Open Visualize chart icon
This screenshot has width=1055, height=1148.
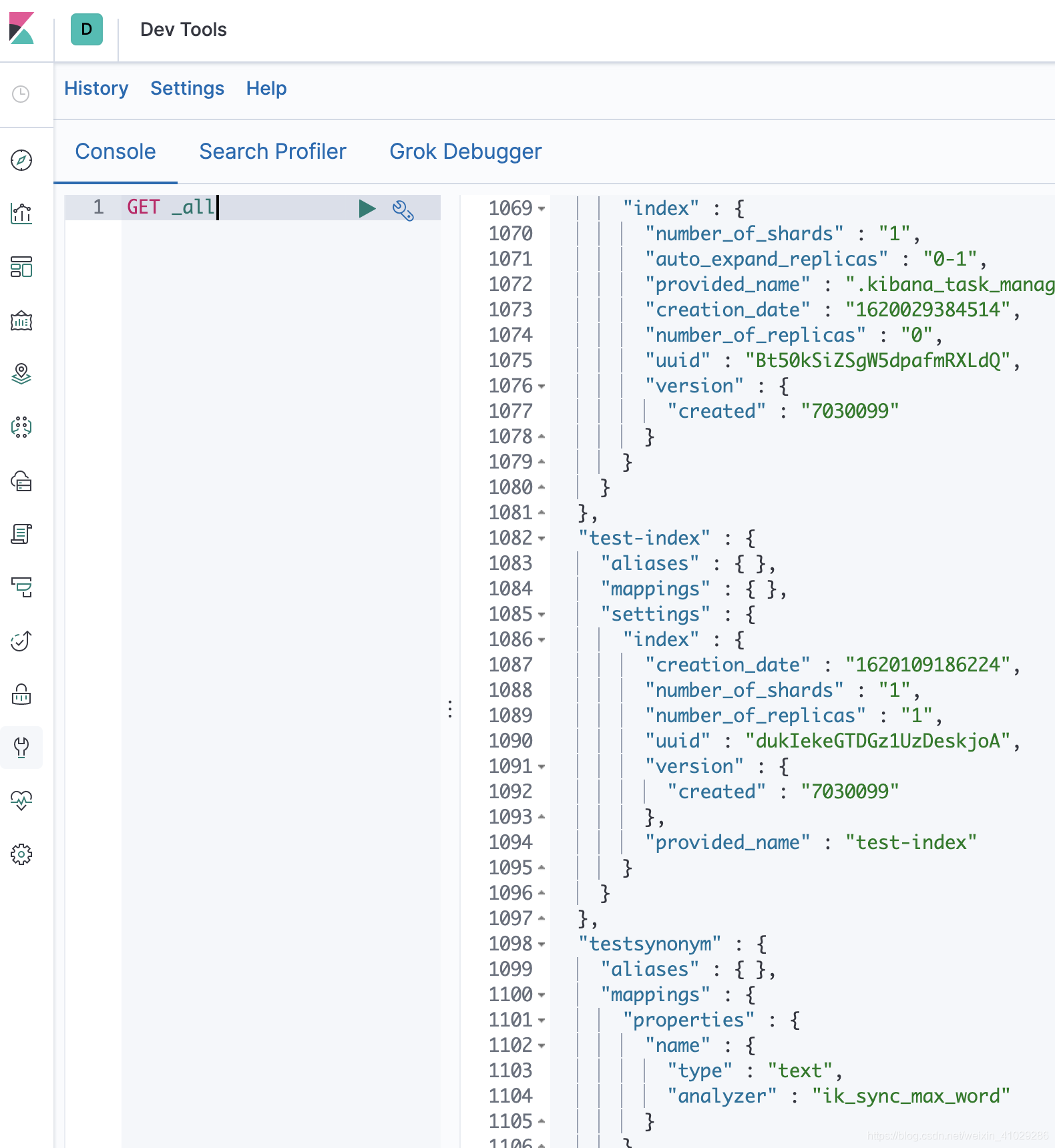[x=21, y=214]
